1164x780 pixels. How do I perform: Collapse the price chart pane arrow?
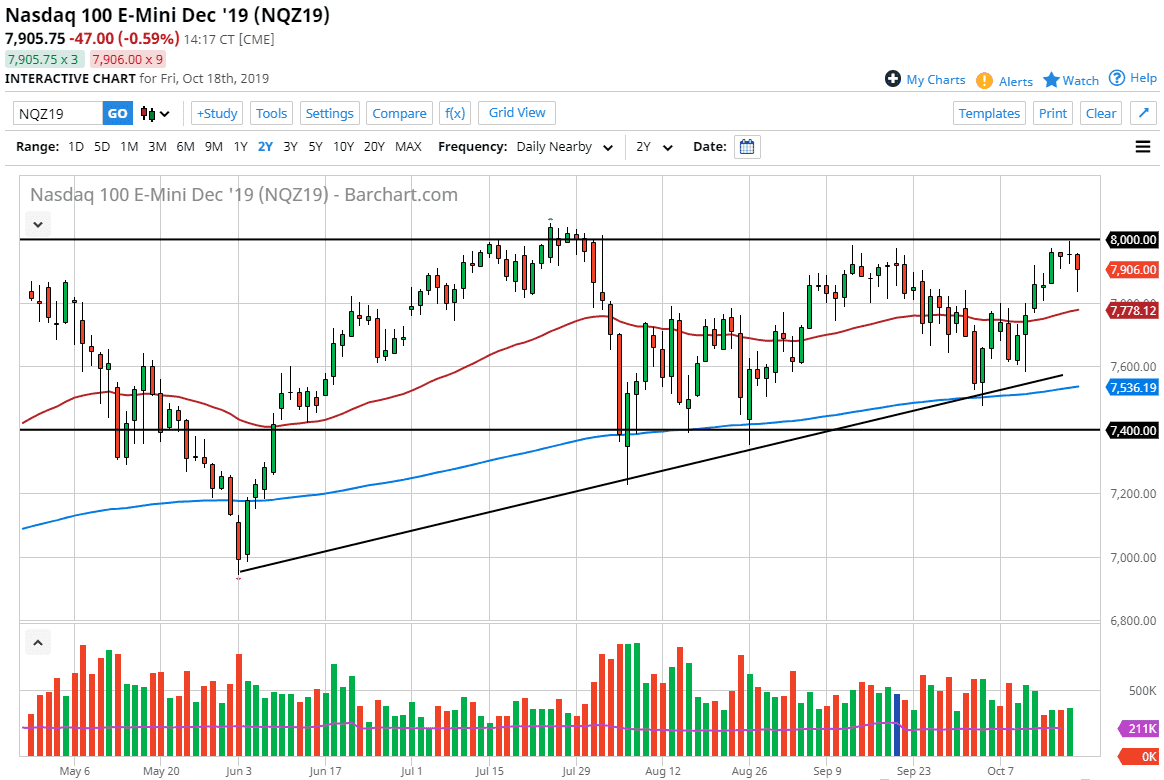(x=38, y=224)
